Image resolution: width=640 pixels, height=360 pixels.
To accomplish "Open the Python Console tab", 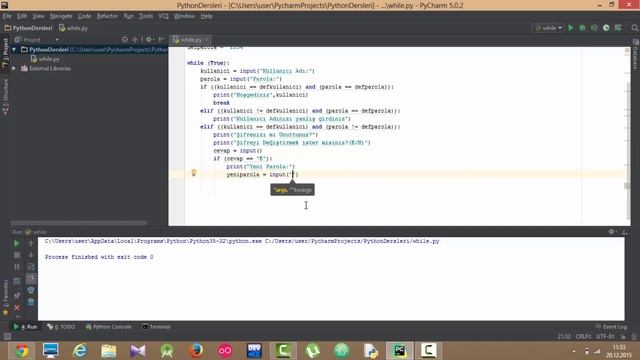I will (109, 327).
